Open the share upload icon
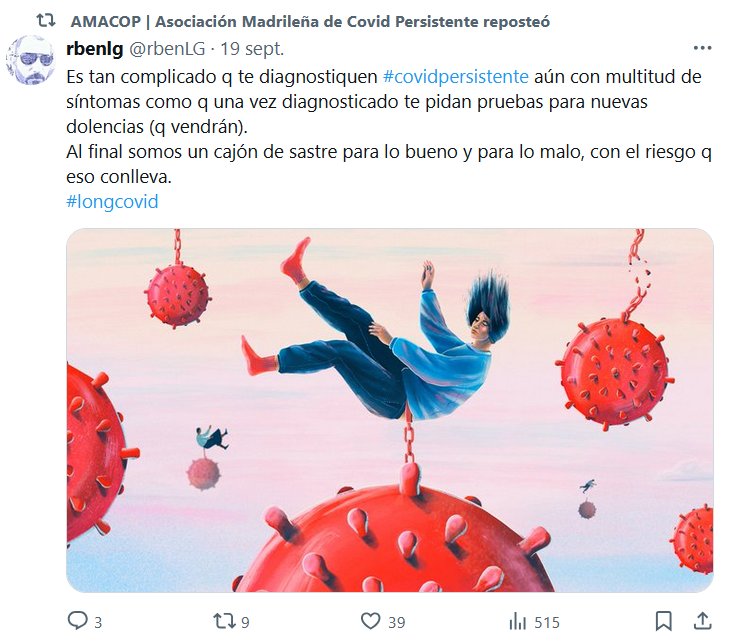 [x=702, y=621]
